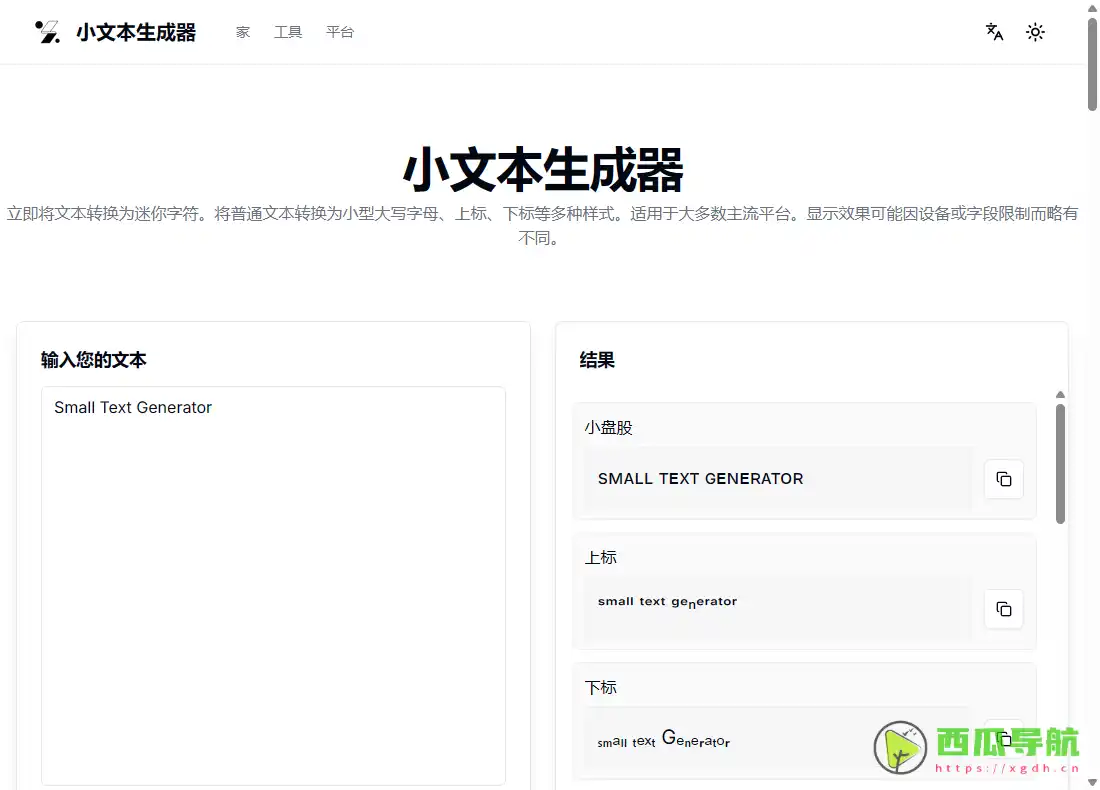Copy the 上标 superscript result
1100x790 pixels.
[1004, 609]
